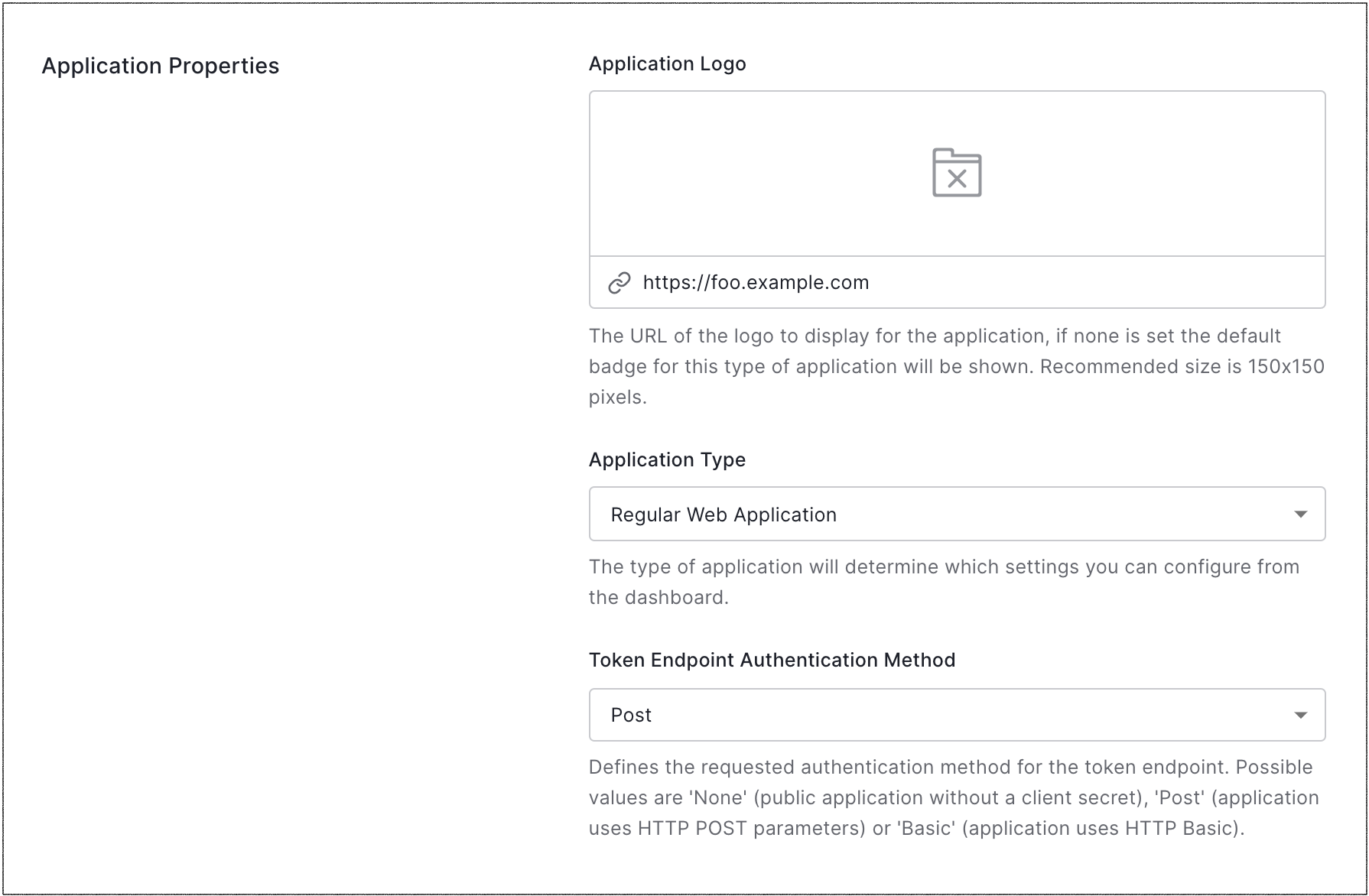
Task: Click the word 'Basic' in quotes in the help text
Action: [x=926, y=828]
